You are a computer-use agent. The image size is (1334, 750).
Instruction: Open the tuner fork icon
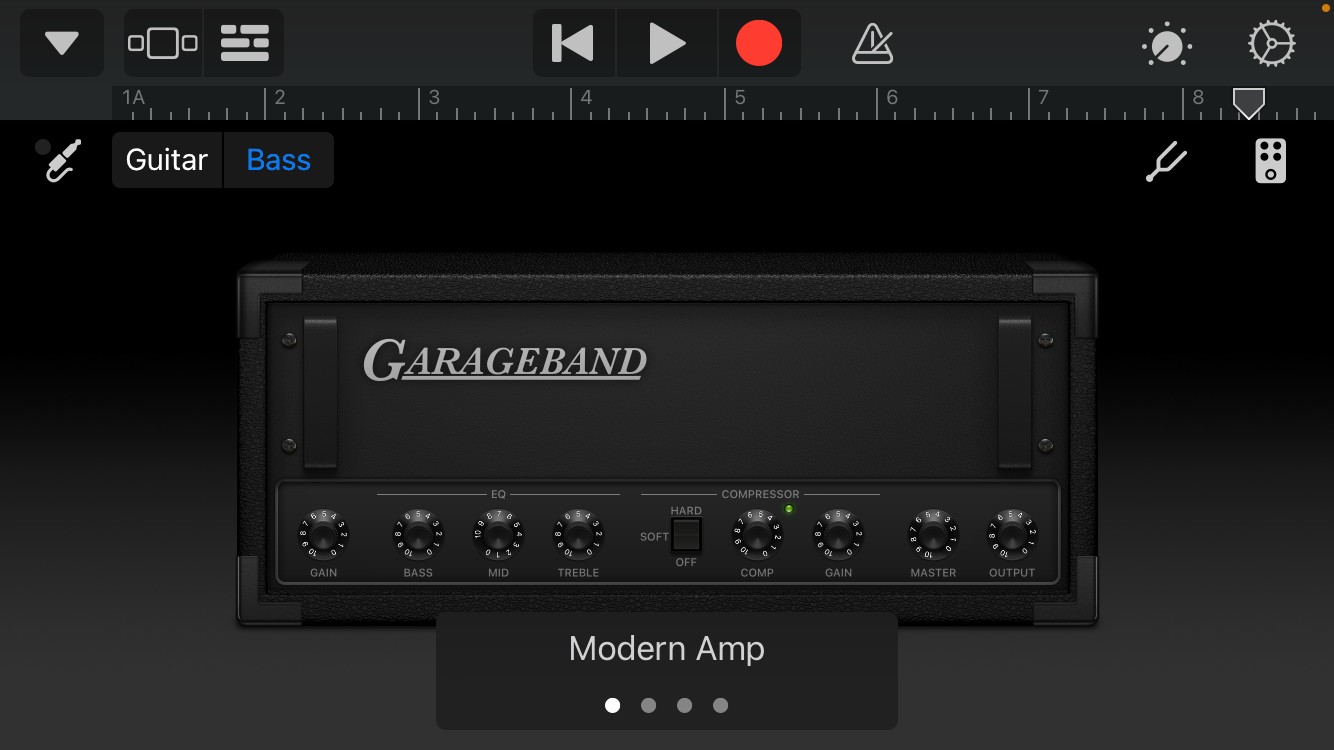pyautogui.click(x=1166, y=161)
